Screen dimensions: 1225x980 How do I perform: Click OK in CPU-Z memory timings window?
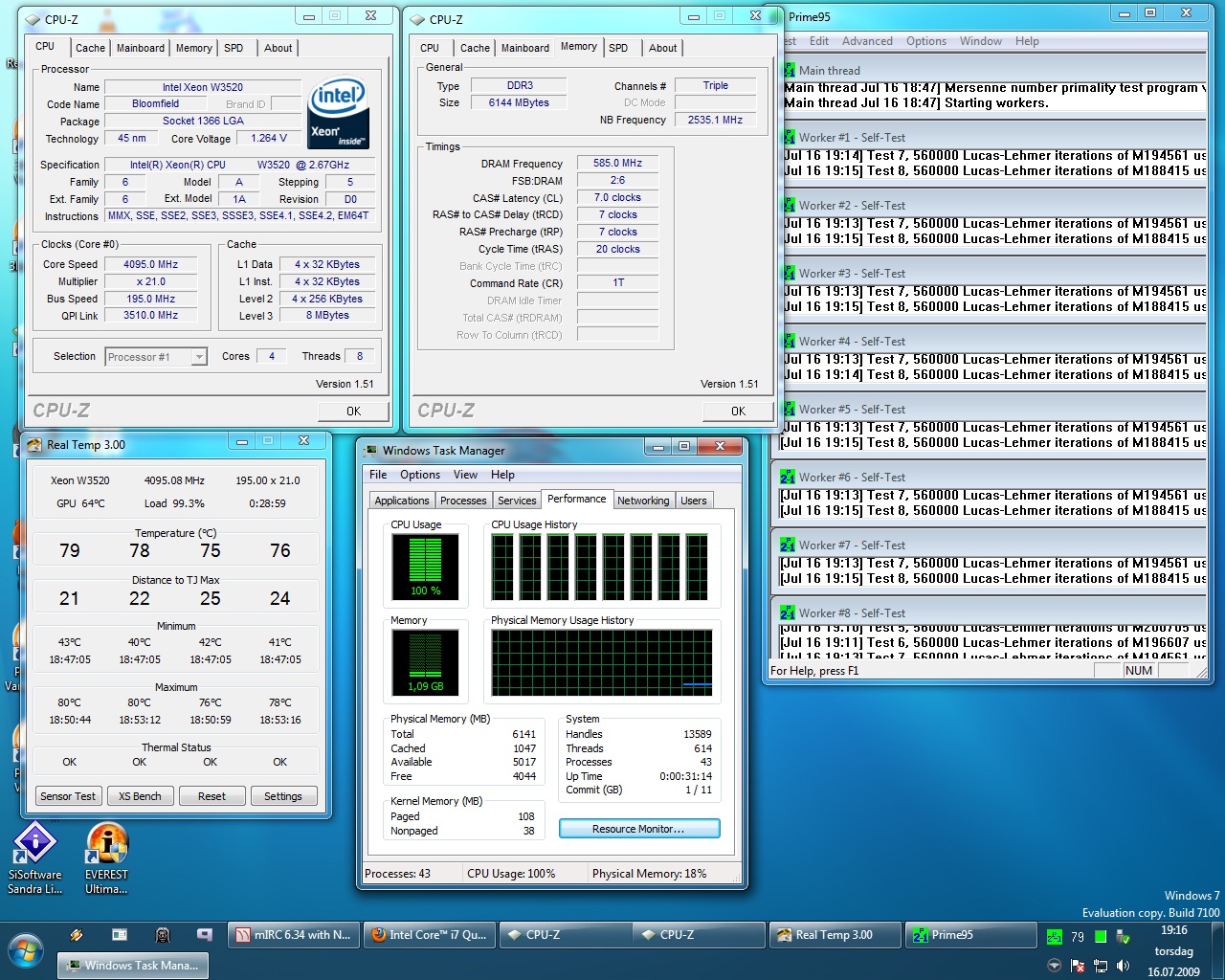pos(738,411)
